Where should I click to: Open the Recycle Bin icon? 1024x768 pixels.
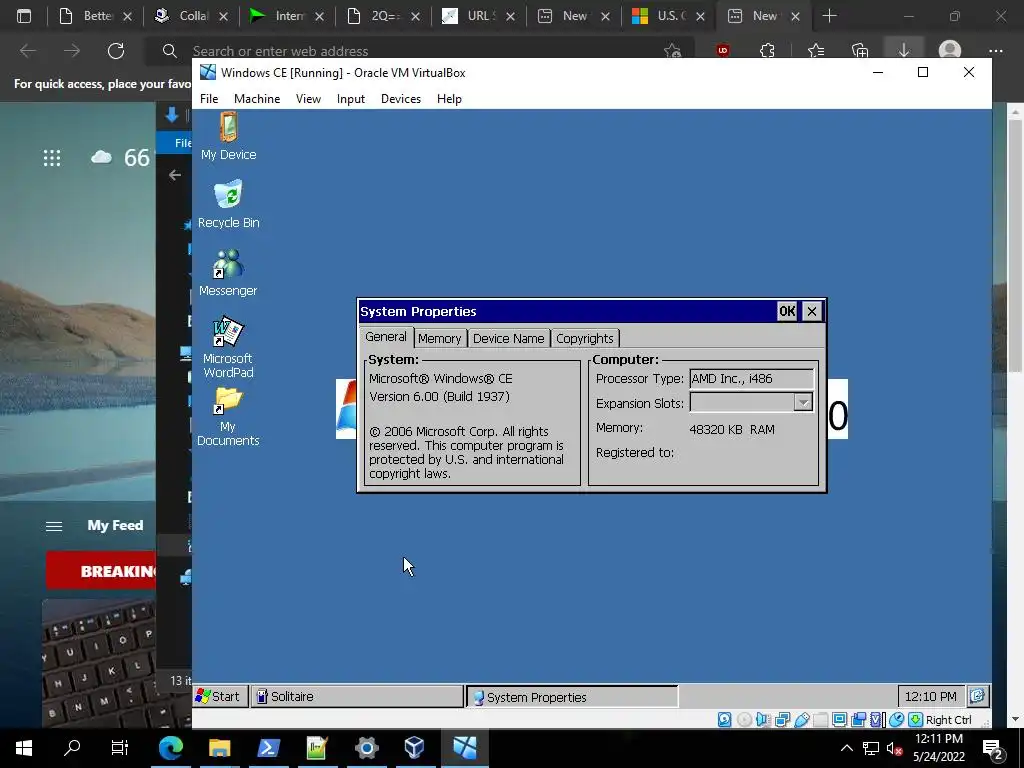coord(228,204)
